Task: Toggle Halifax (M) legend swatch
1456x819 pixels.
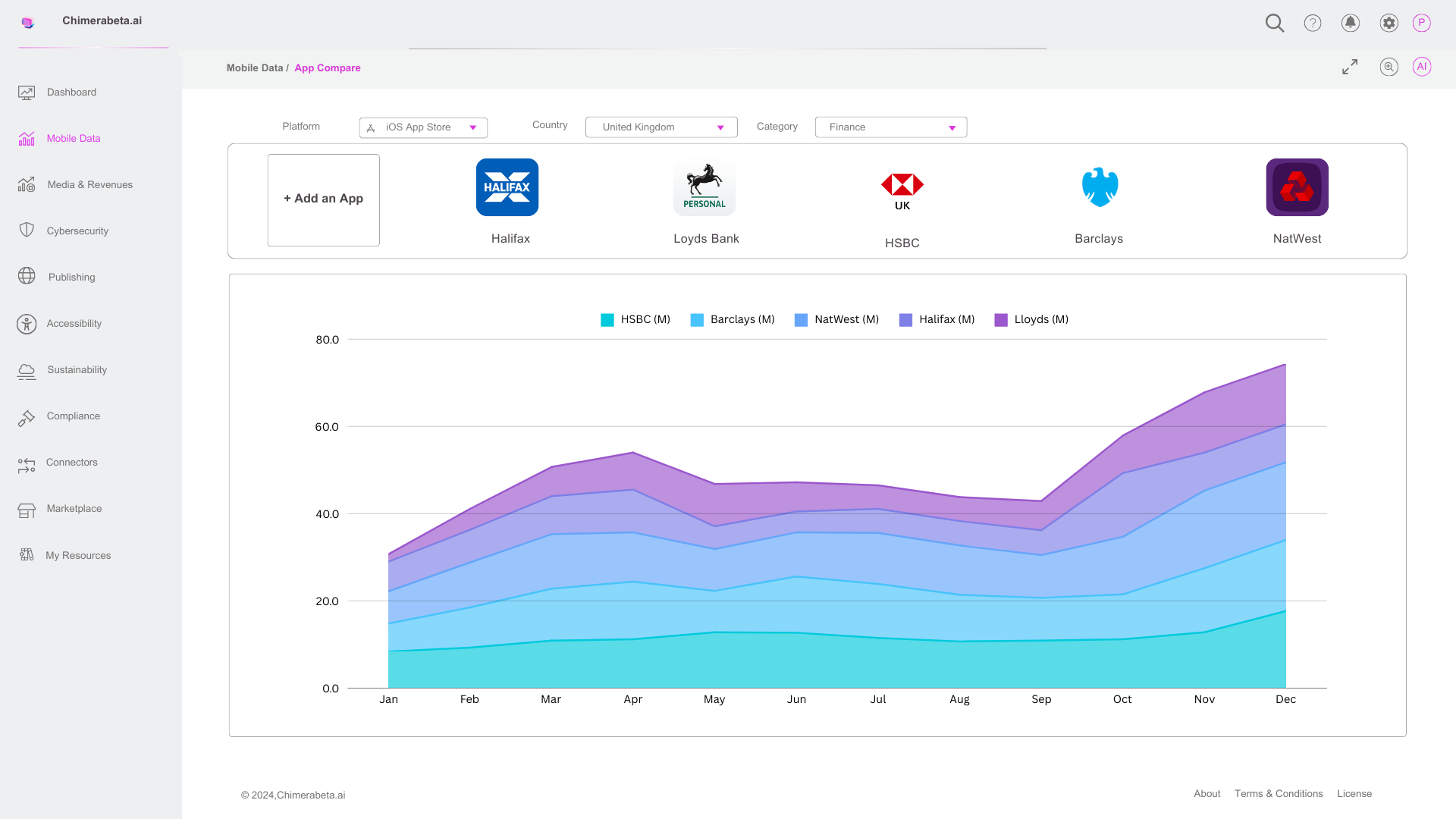Action: (905, 320)
